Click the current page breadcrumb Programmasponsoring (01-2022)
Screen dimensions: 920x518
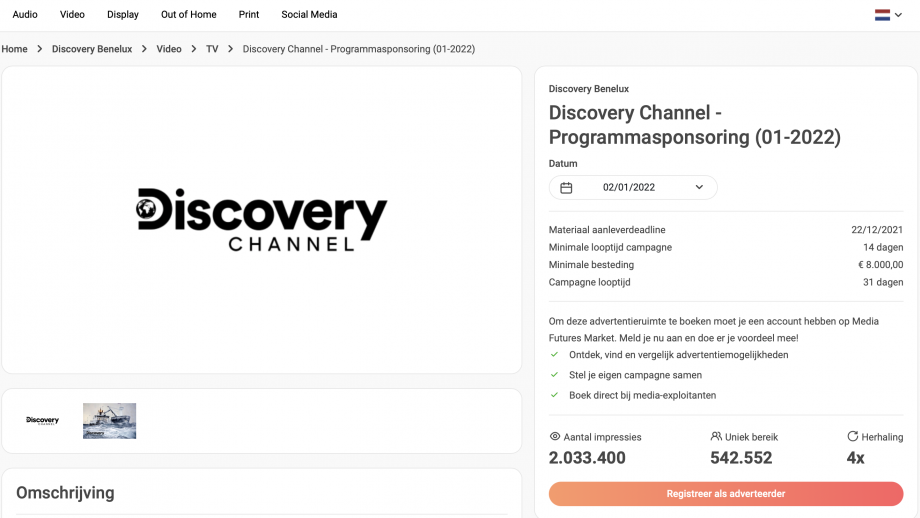click(358, 49)
